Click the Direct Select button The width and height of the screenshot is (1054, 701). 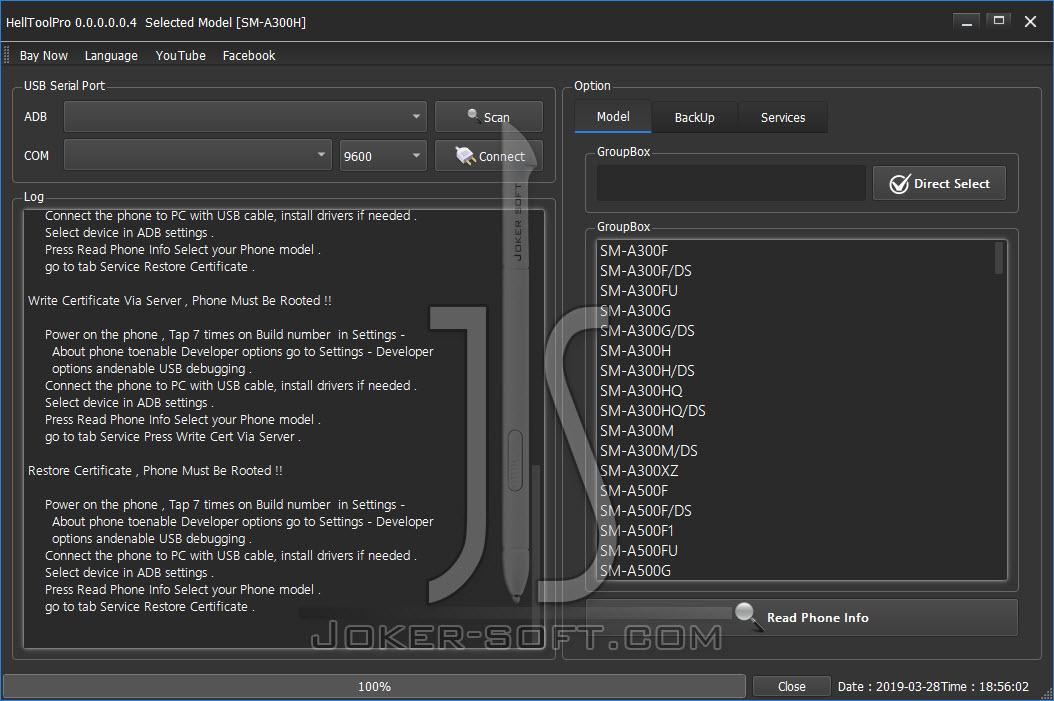point(939,183)
